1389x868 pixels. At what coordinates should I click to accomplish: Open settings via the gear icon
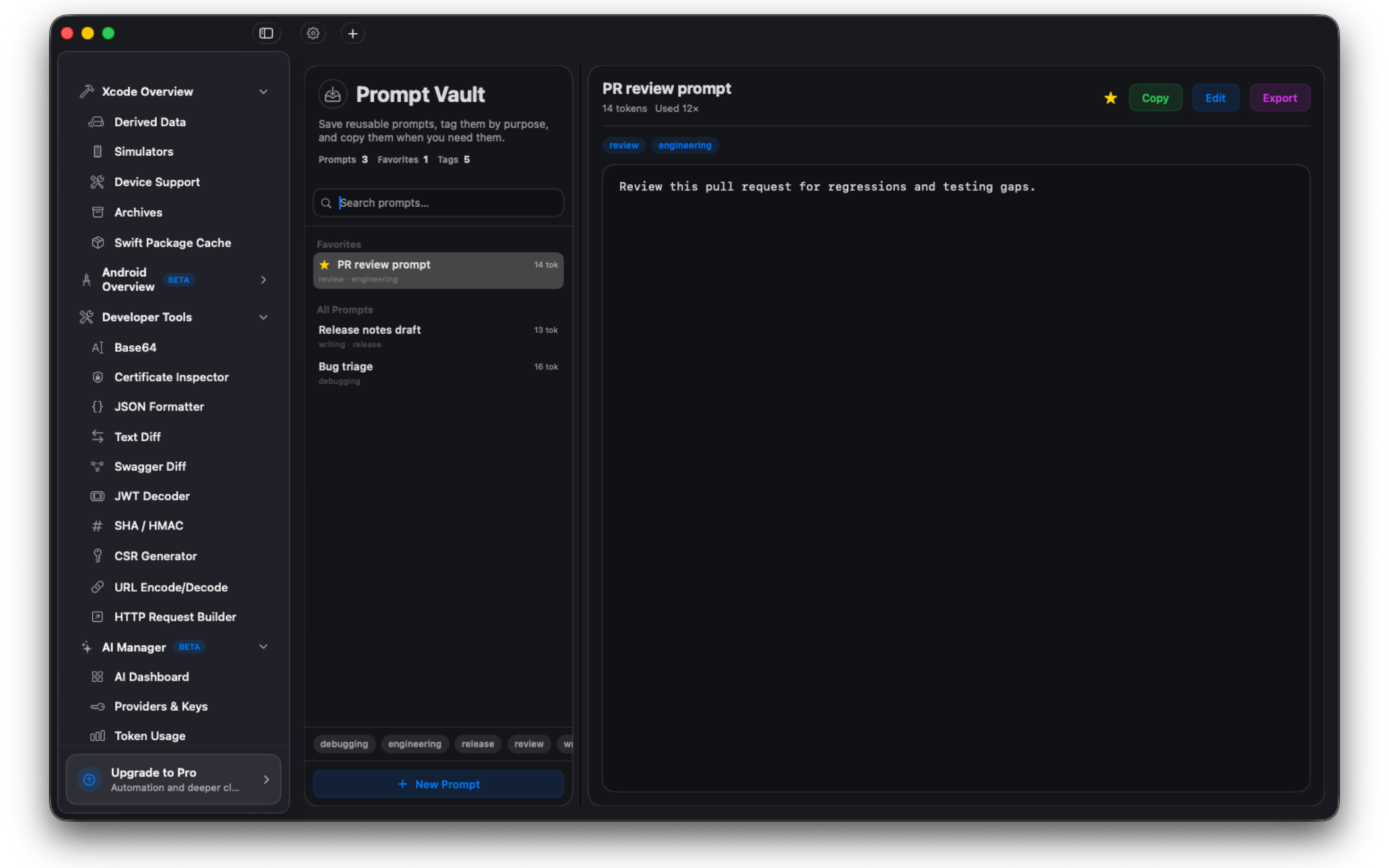pyautogui.click(x=313, y=33)
